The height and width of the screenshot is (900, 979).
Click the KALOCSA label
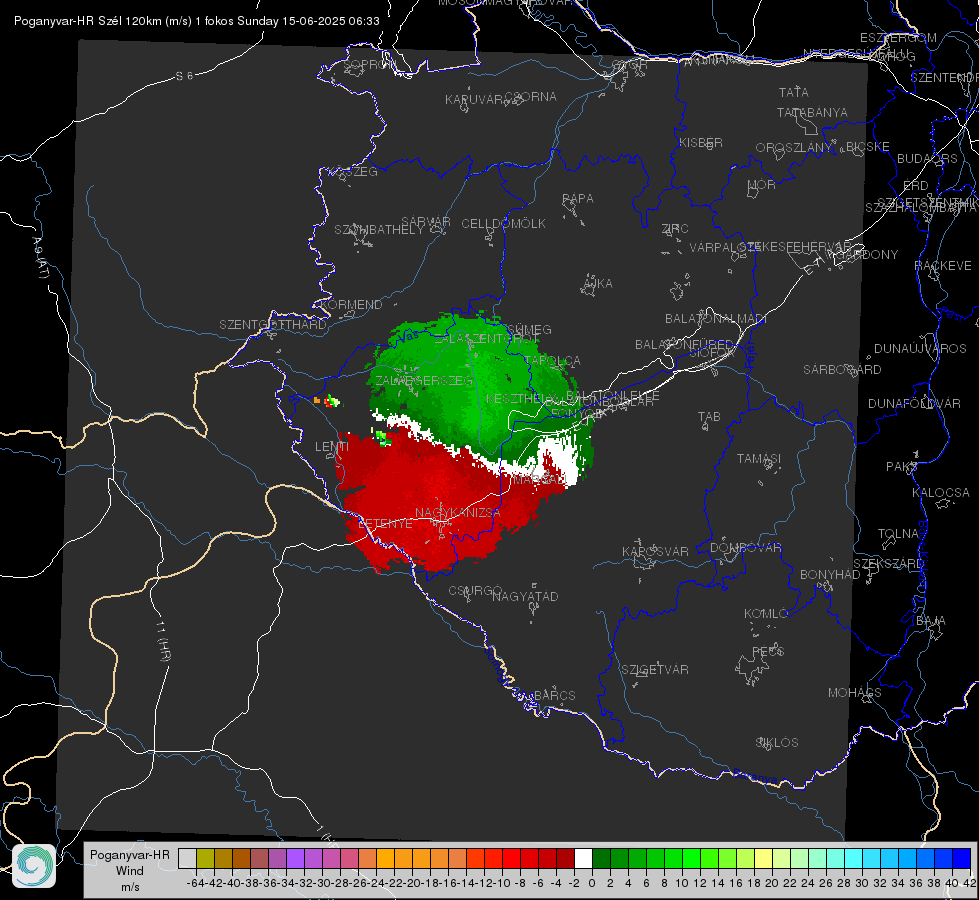tap(940, 493)
